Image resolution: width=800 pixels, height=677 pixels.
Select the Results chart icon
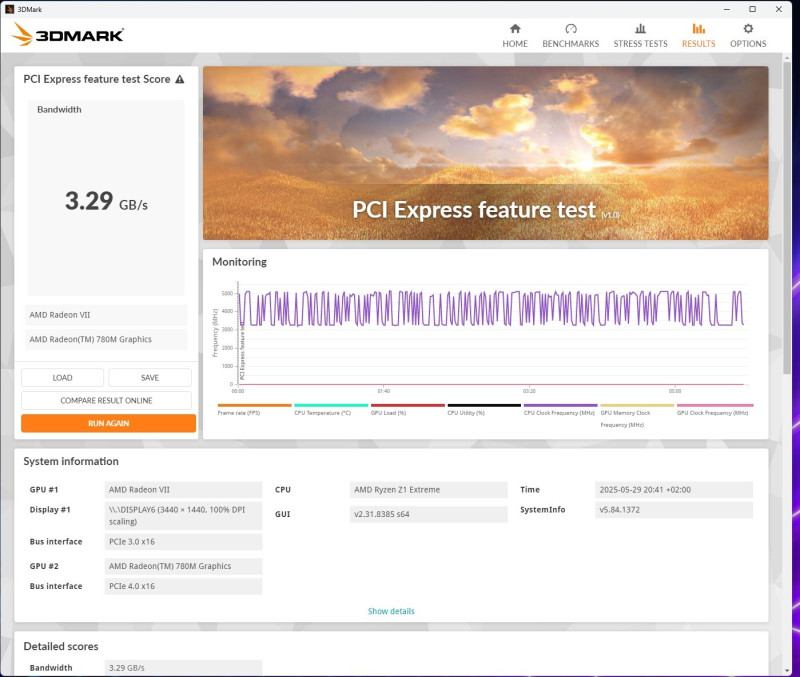tap(698, 29)
